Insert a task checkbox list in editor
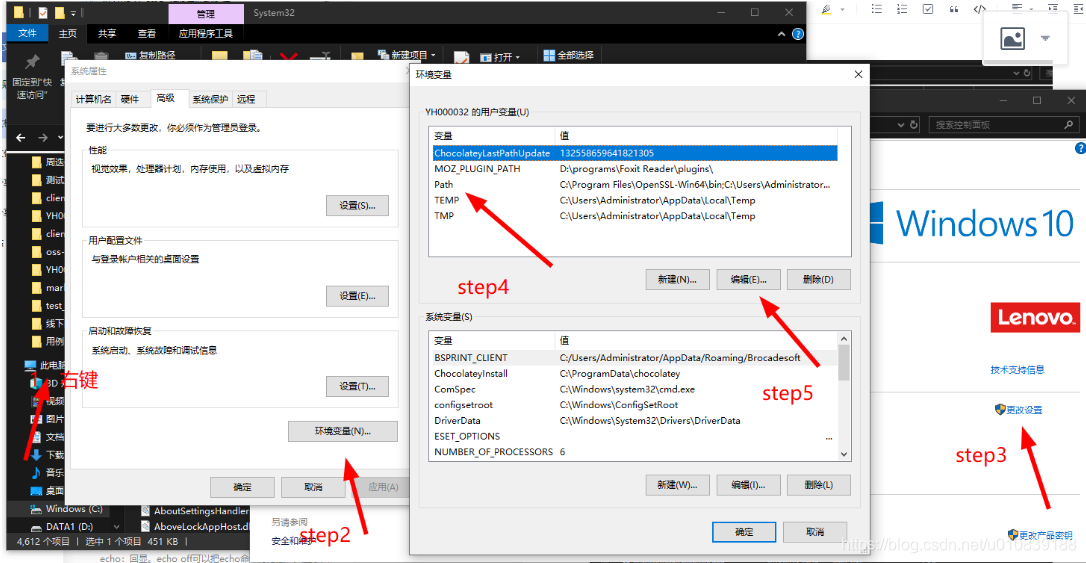 tap(928, 9)
